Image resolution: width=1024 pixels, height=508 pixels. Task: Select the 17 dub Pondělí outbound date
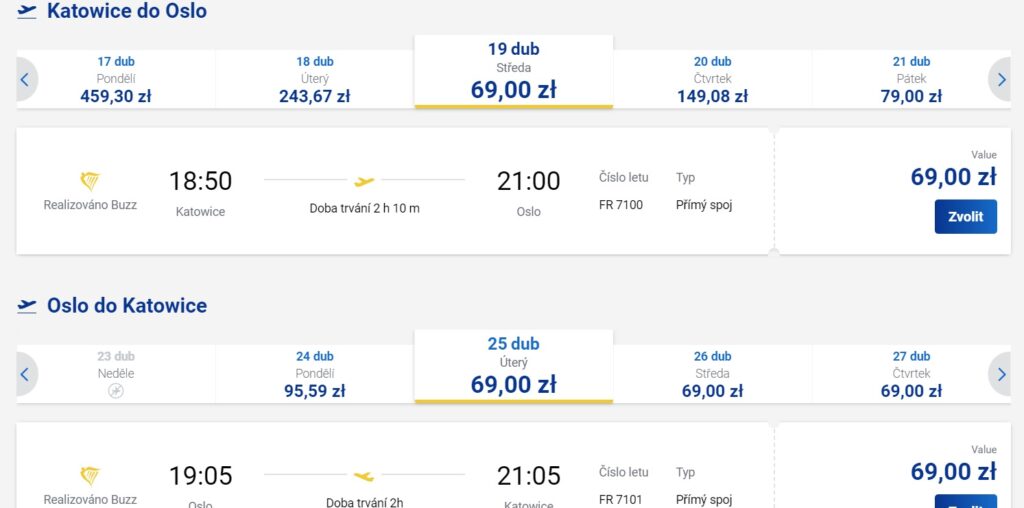coord(116,80)
